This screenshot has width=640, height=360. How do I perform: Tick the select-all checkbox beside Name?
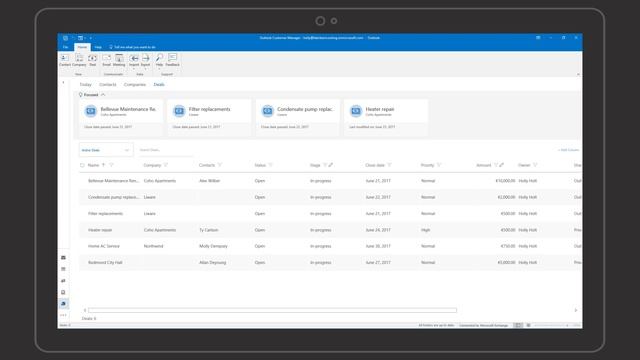pos(82,165)
